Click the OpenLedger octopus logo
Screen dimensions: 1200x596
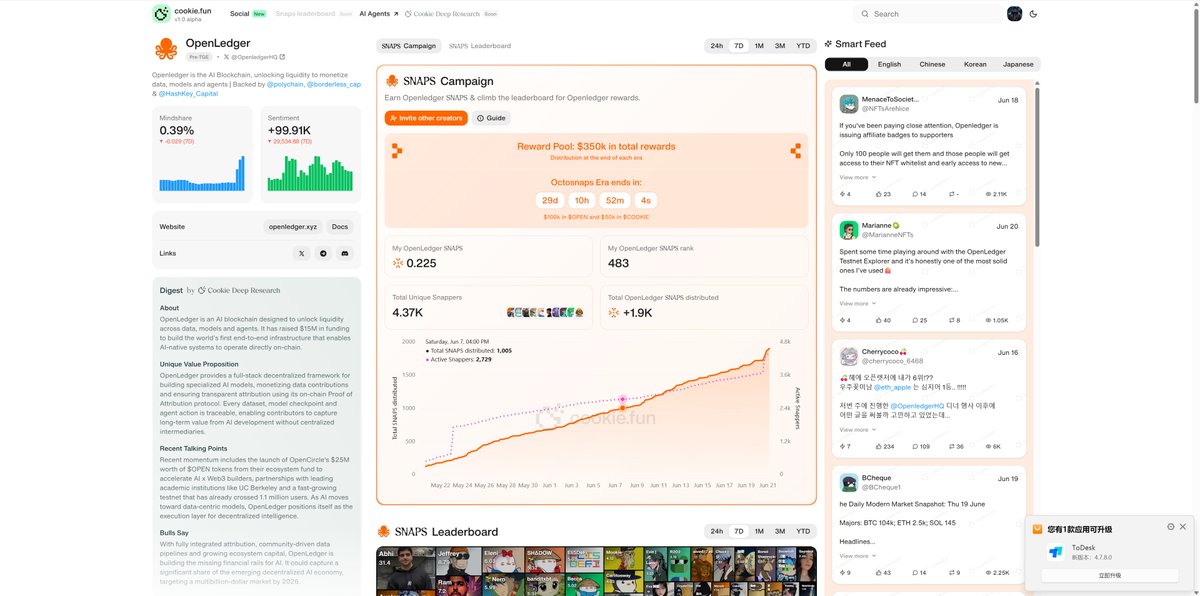(166, 49)
